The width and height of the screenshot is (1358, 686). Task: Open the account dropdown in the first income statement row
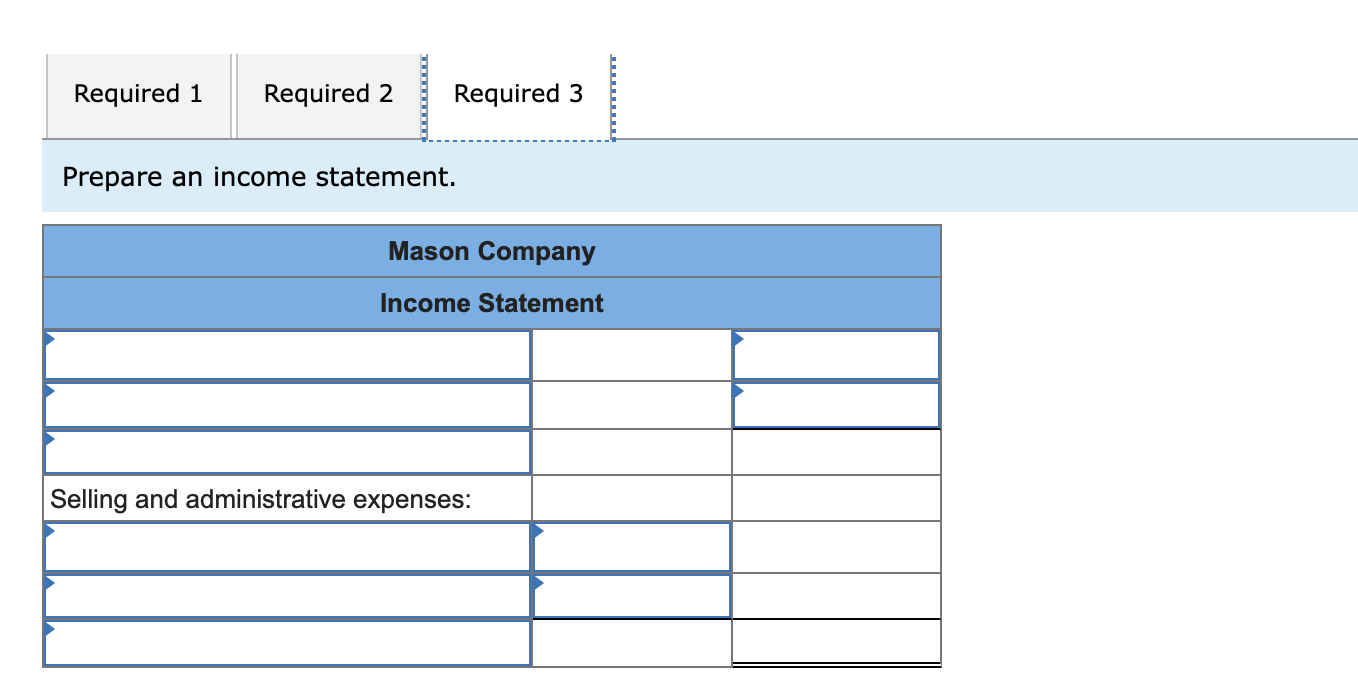pyautogui.click(x=48, y=340)
